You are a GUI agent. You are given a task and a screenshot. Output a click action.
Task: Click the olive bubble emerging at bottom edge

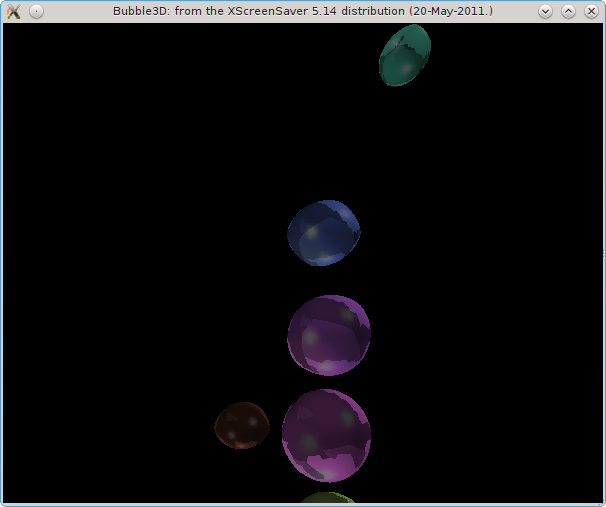(x=328, y=498)
